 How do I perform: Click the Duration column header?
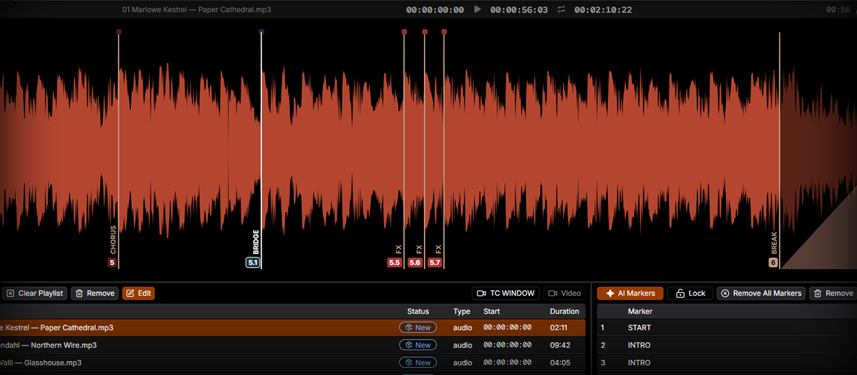[x=564, y=312]
